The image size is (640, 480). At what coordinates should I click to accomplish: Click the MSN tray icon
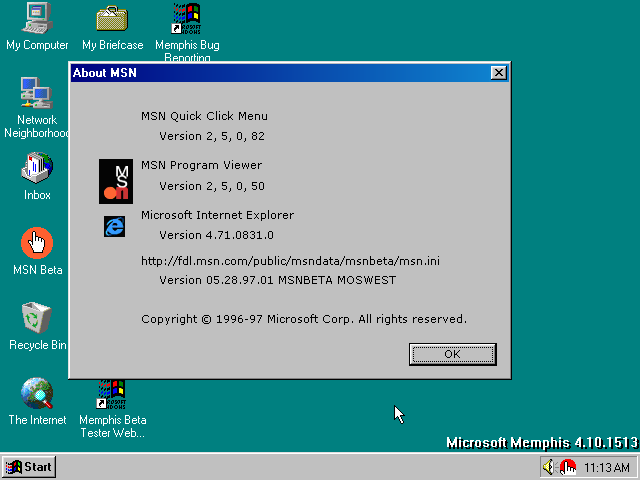pos(567,467)
